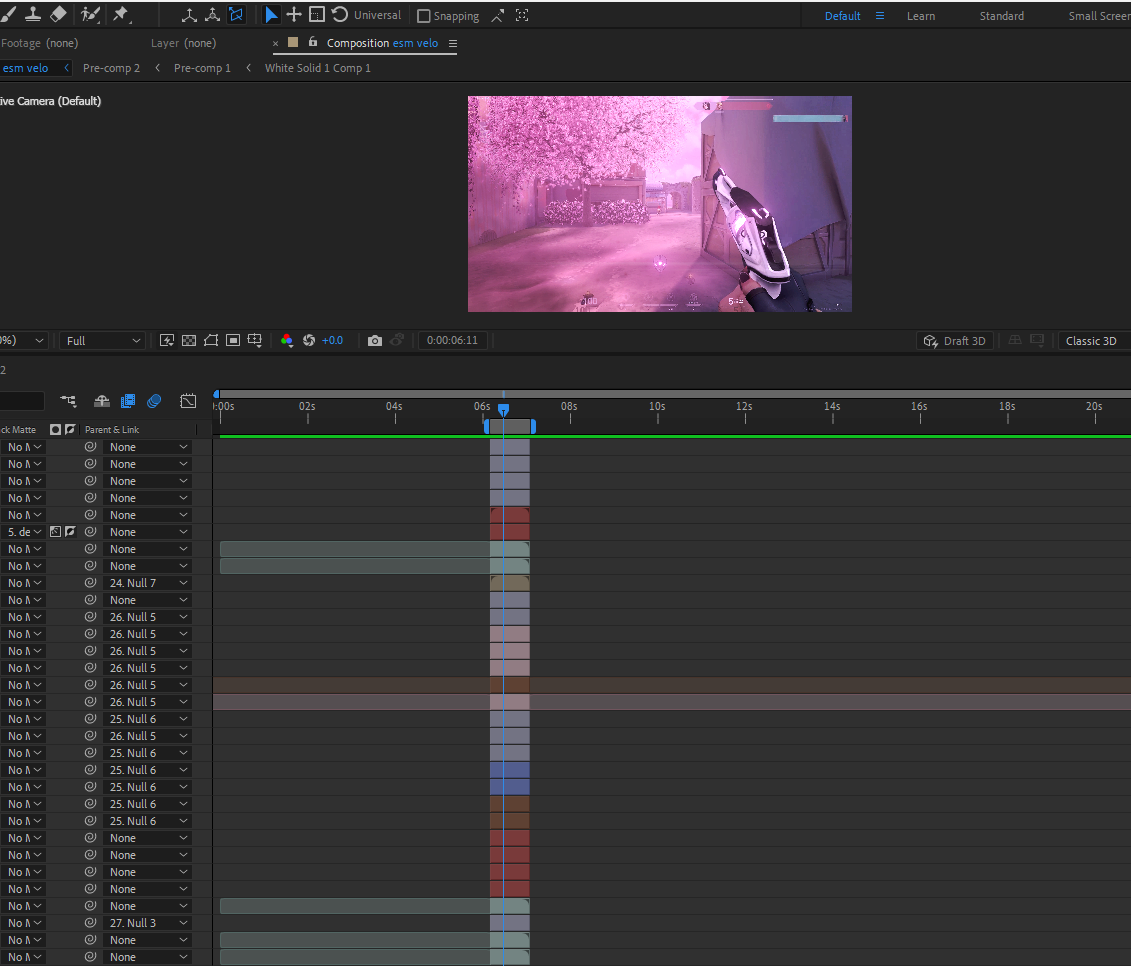Open the 24. Null 7 parent dropdown
This screenshot has height=966, width=1131.
tap(147, 583)
